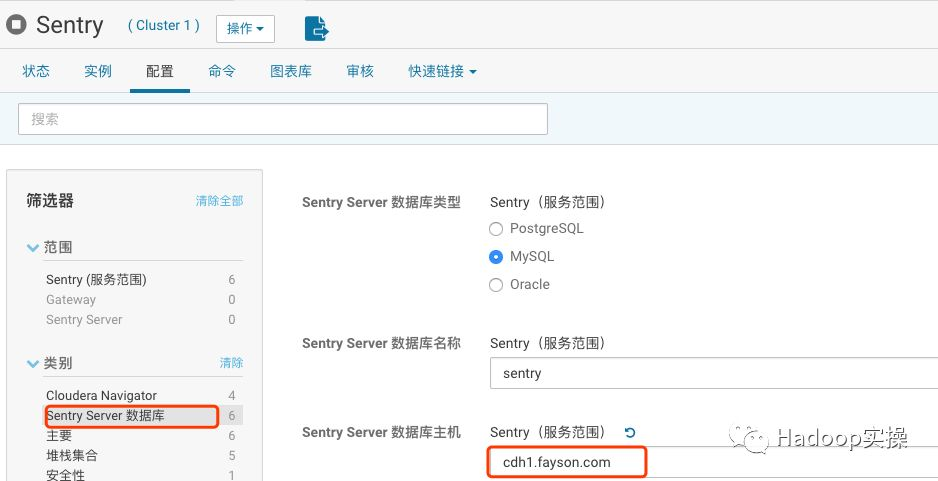Click the database name field containing sentry

(x=714, y=373)
